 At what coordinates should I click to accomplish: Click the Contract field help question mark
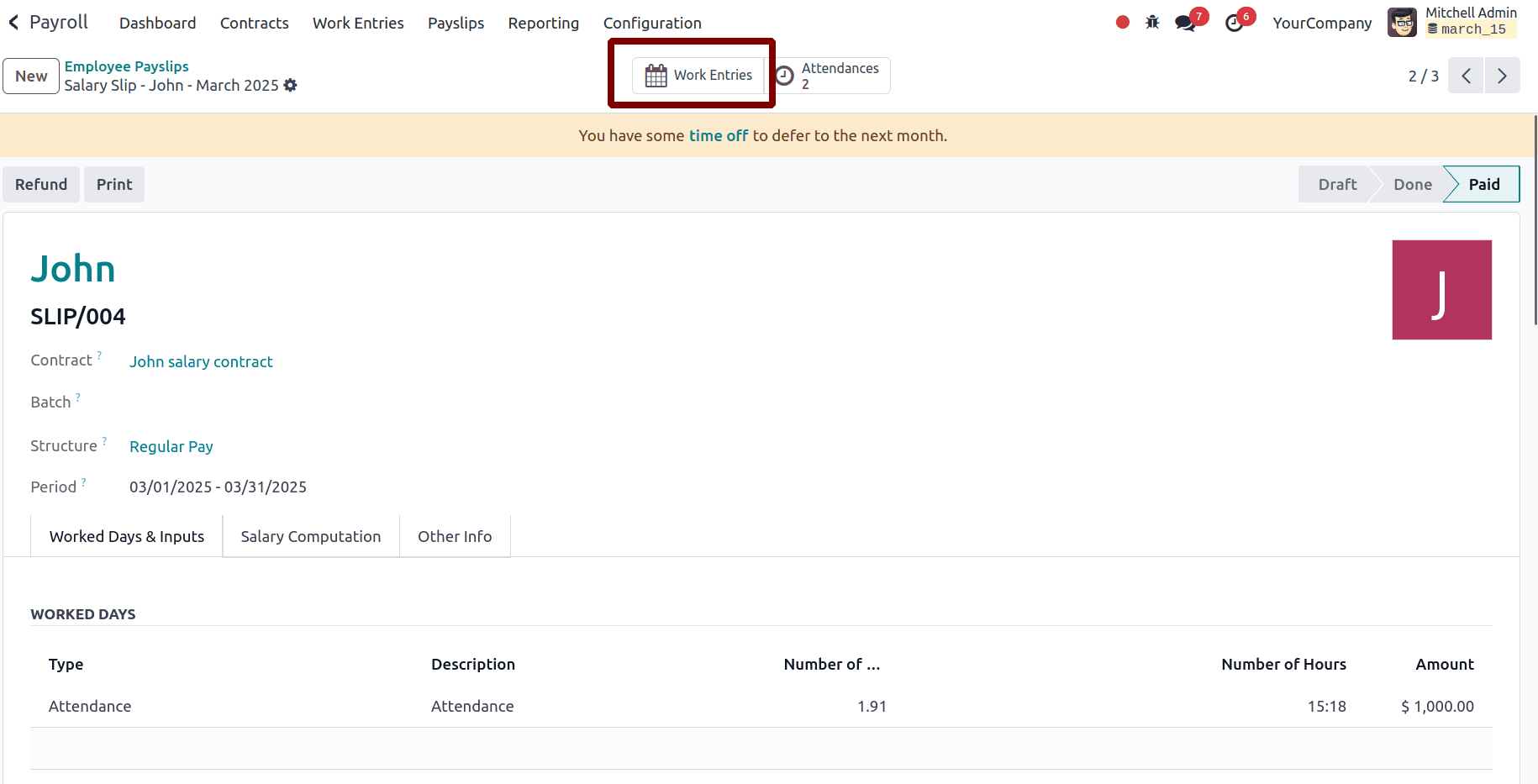(99, 355)
